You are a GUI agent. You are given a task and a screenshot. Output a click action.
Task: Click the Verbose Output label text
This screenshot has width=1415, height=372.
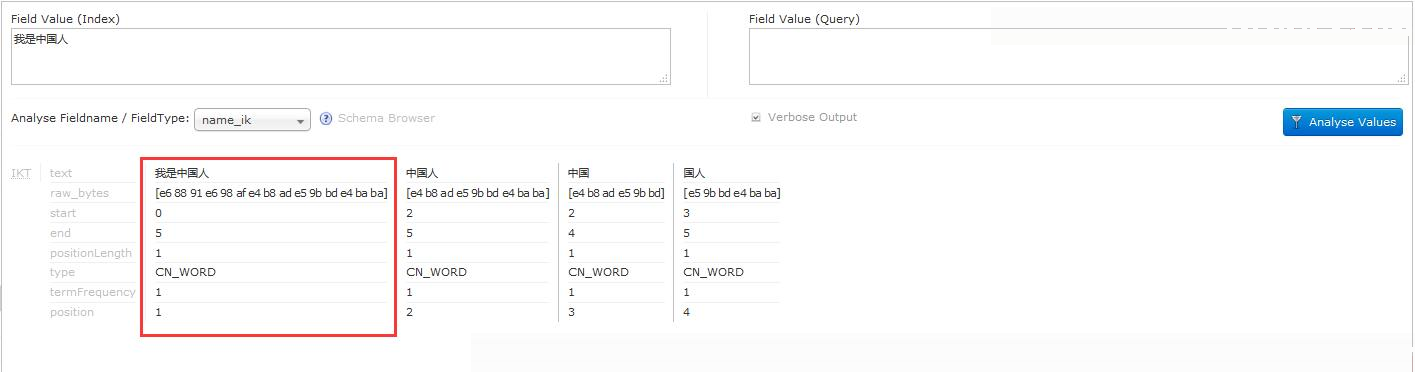812,117
